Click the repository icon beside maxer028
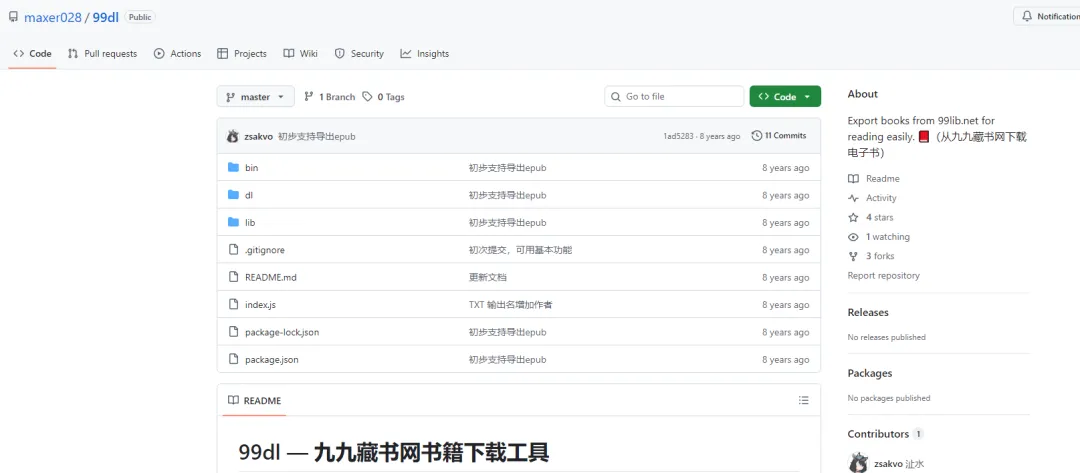The height and width of the screenshot is (473, 1080). pos(13,17)
